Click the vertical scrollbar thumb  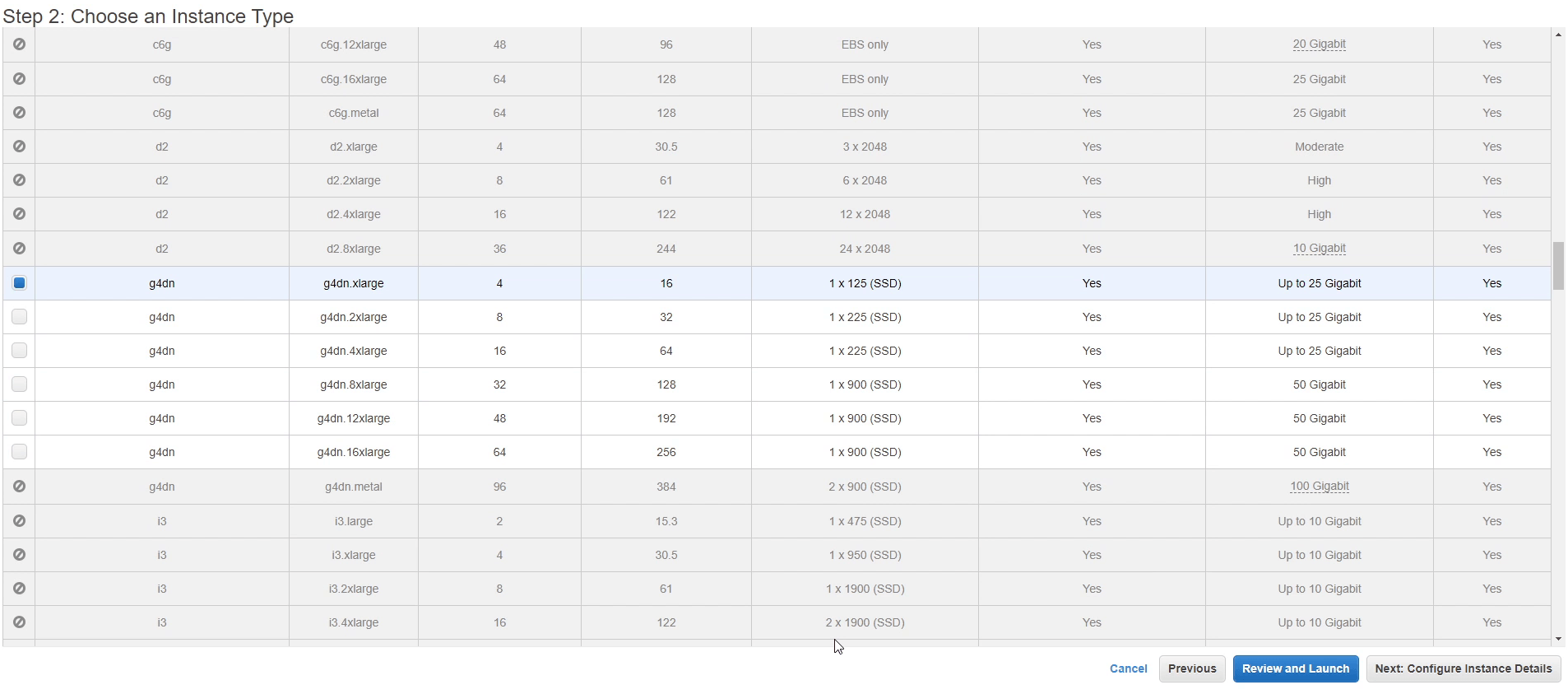[1558, 266]
